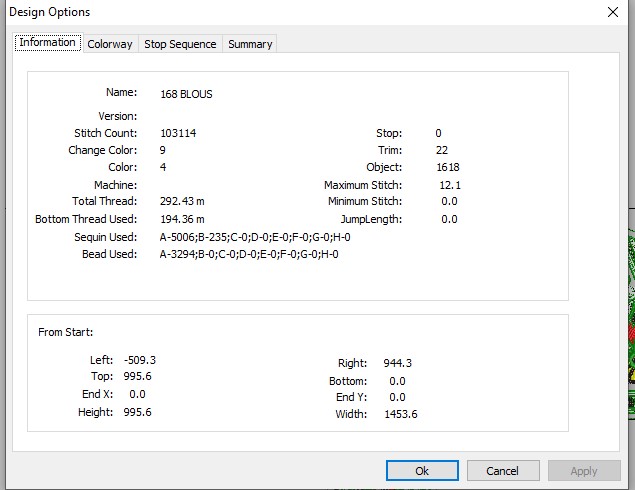
Task: Click the Bottom Thread Used value 194.36 m
Action: point(182,219)
